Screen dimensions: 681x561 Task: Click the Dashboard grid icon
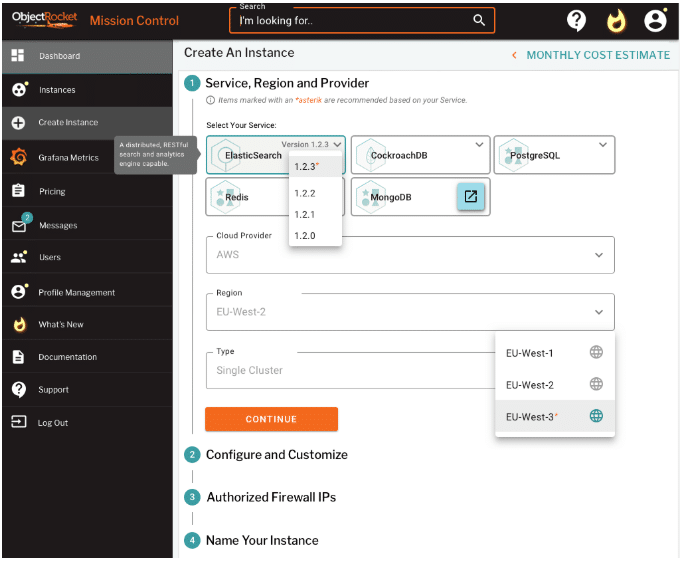pos(18,56)
